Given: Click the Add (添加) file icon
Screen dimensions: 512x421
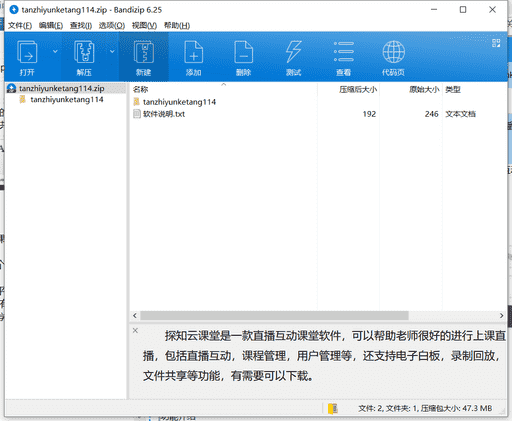Looking at the screenshot, I should tap(194, 52).
